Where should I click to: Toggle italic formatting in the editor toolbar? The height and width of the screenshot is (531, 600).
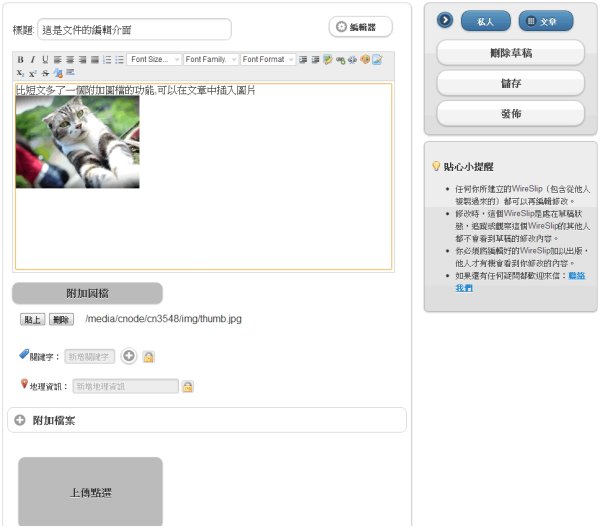tap(33, 60)
